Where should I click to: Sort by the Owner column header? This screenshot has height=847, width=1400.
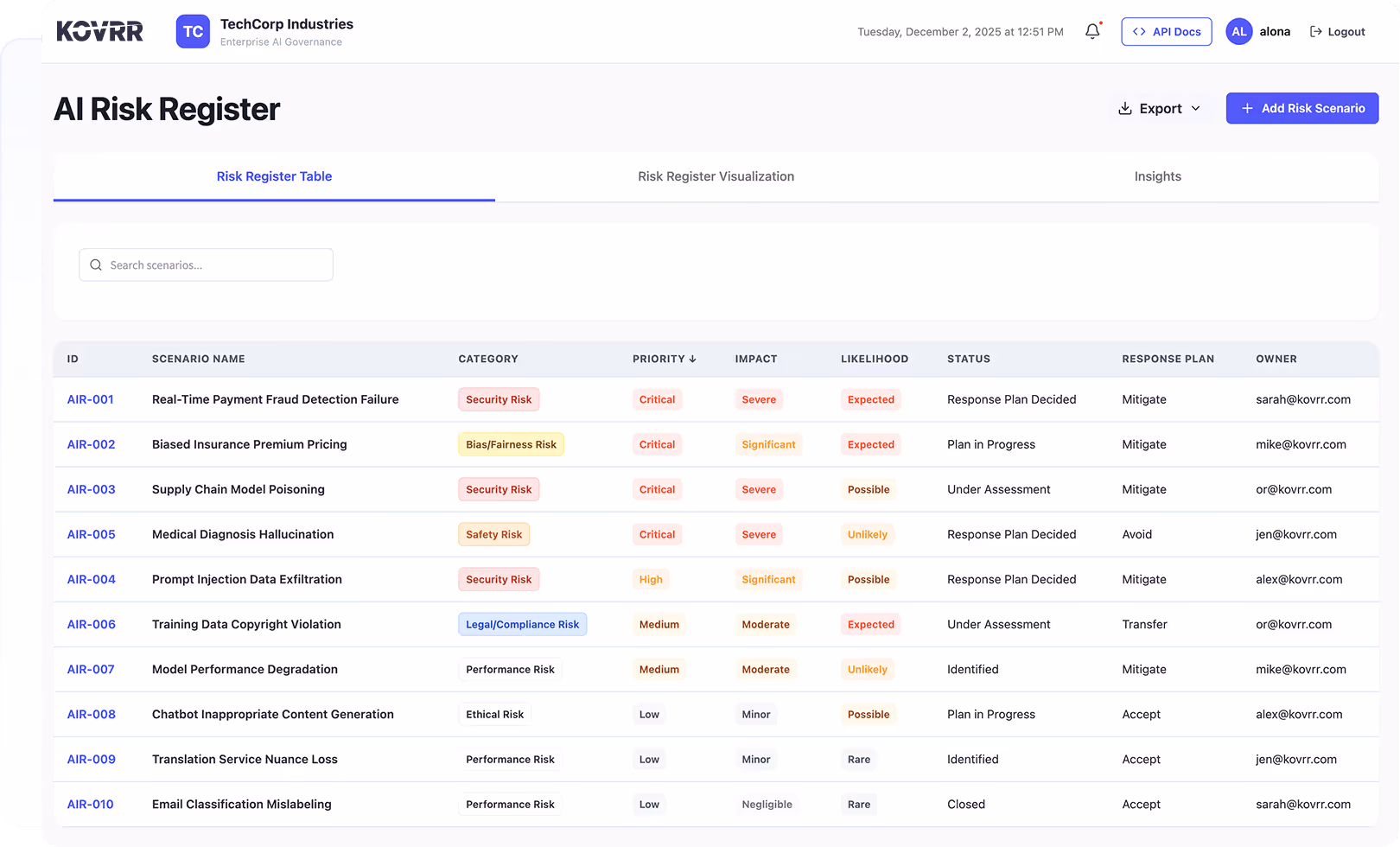pyautogui.click(x=1276, y=359)
